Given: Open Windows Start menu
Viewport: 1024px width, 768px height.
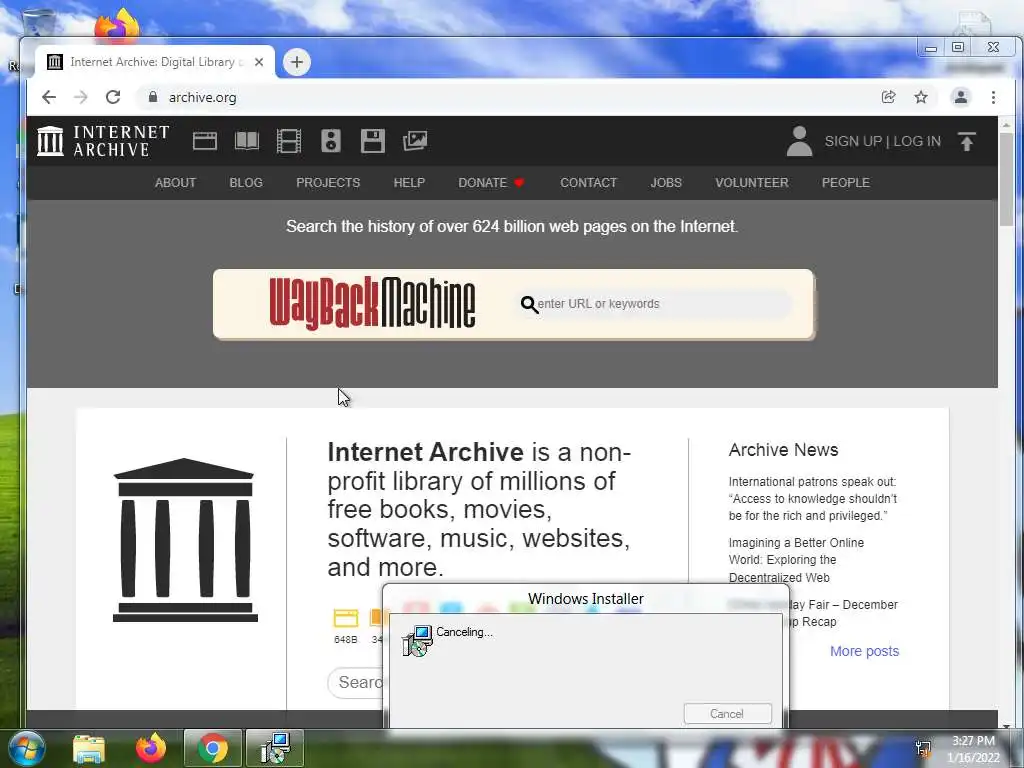Looking at the screenshot, I should (x=27, y=748).
